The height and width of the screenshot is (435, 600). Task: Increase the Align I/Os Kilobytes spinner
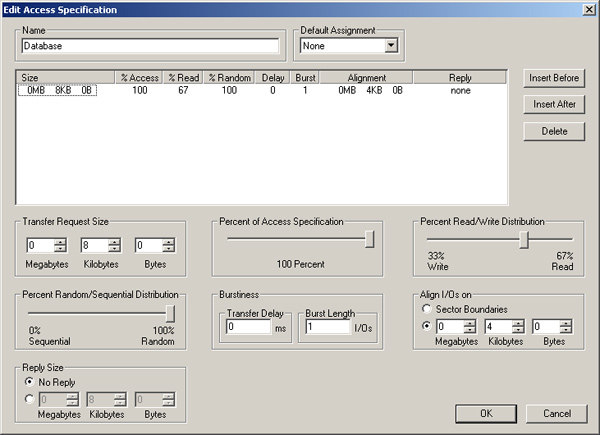518,321
